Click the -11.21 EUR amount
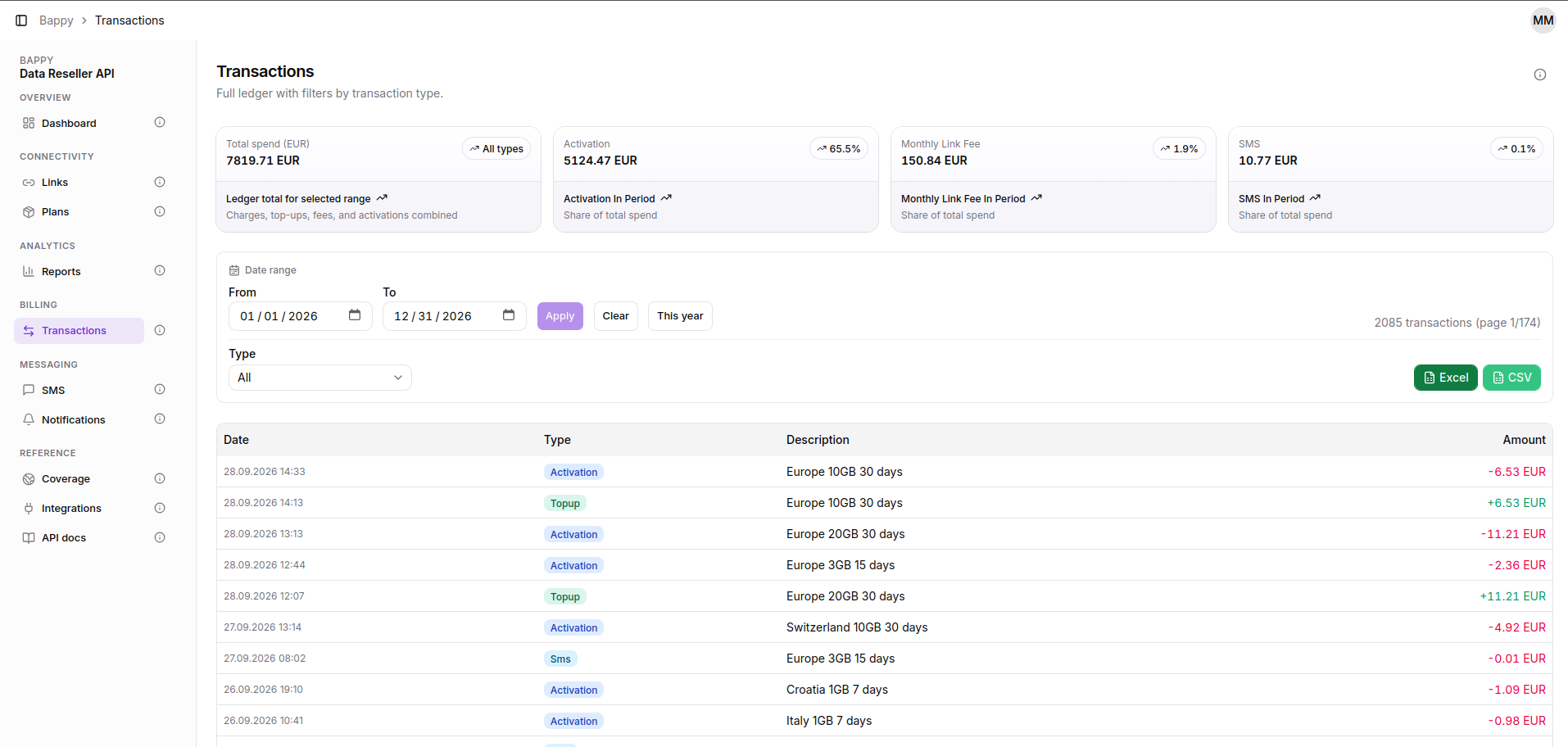 coord(1513,534)
